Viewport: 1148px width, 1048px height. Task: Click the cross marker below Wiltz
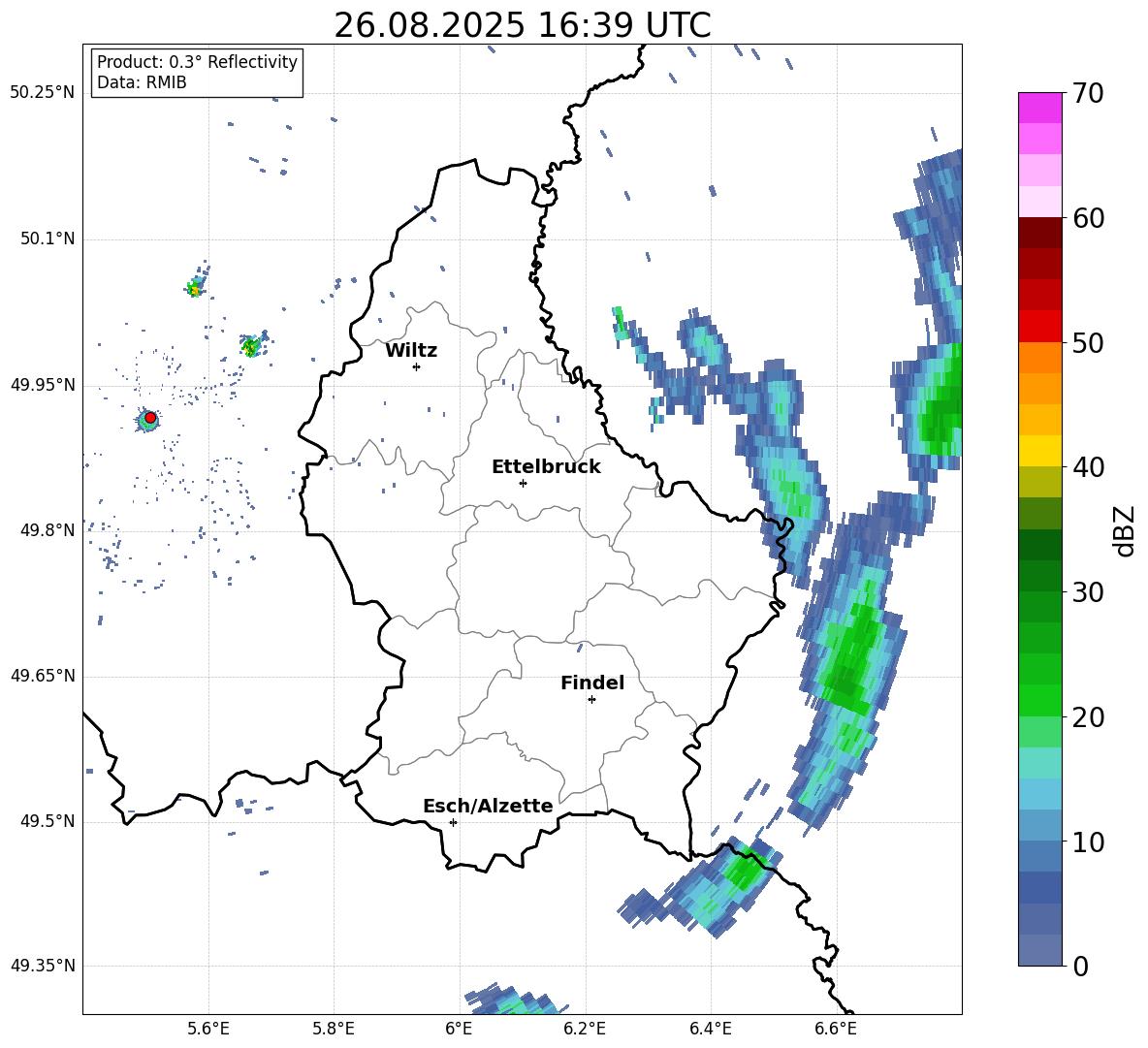point(417,366)
